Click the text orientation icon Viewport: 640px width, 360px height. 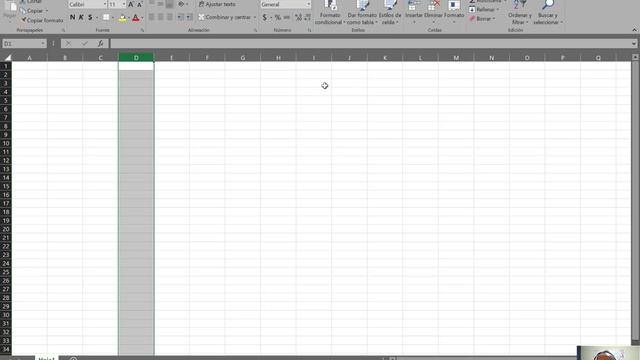[x=181, y=4]
